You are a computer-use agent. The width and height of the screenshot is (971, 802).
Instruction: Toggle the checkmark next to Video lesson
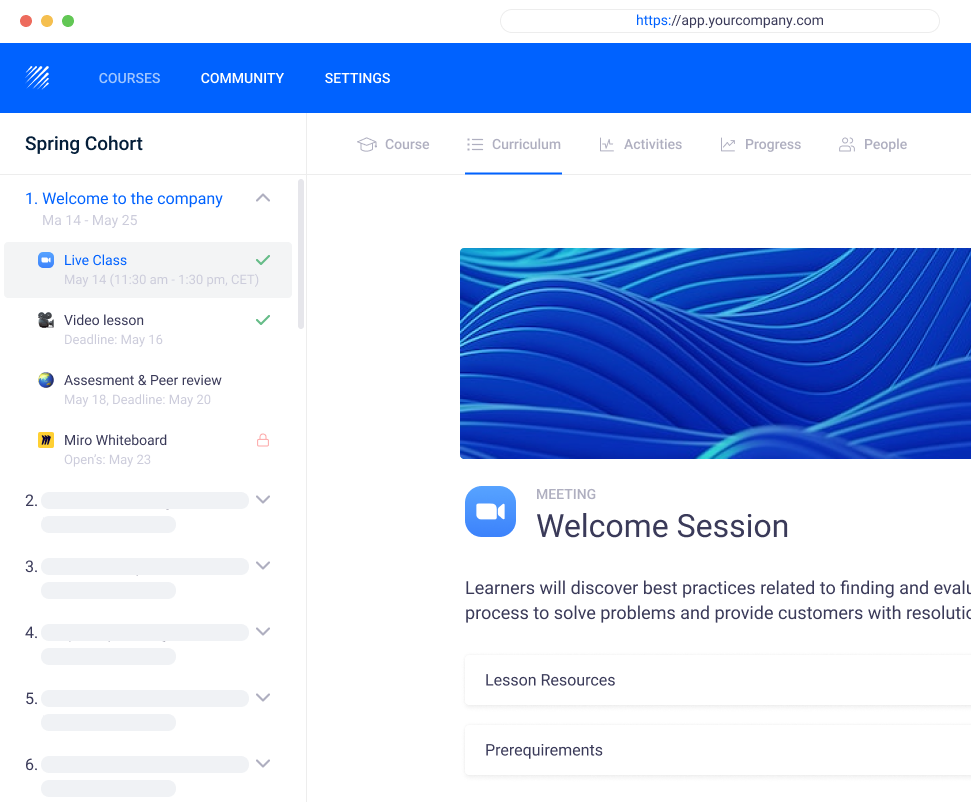(x=263, y=320)
